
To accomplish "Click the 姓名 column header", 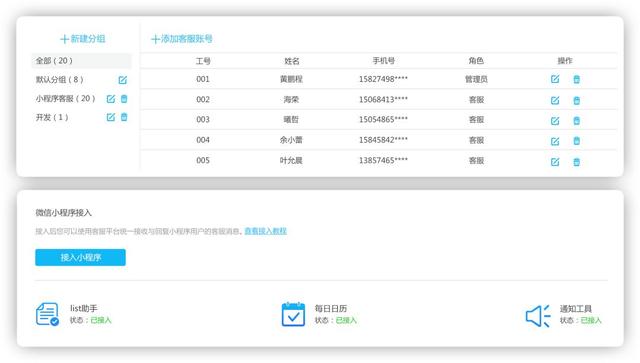I will 291,61.
